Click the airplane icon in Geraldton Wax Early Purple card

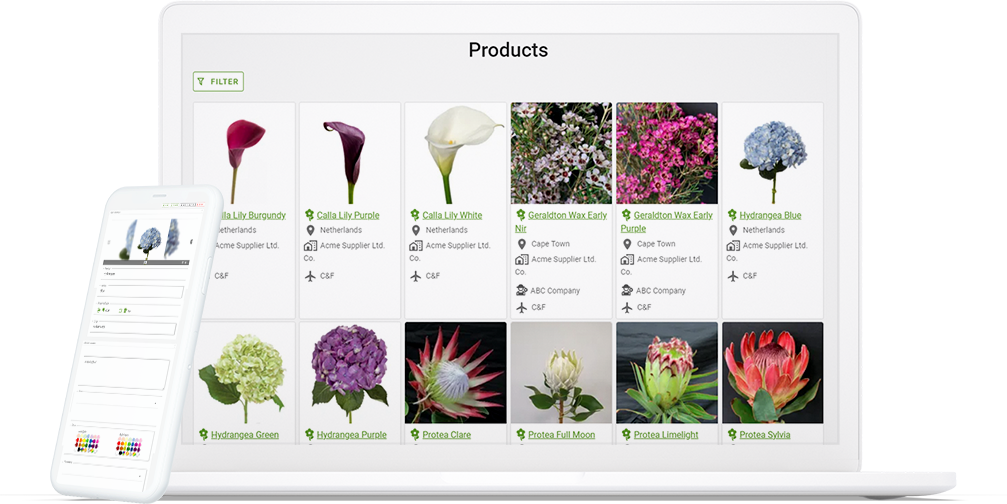pos(627,307)
